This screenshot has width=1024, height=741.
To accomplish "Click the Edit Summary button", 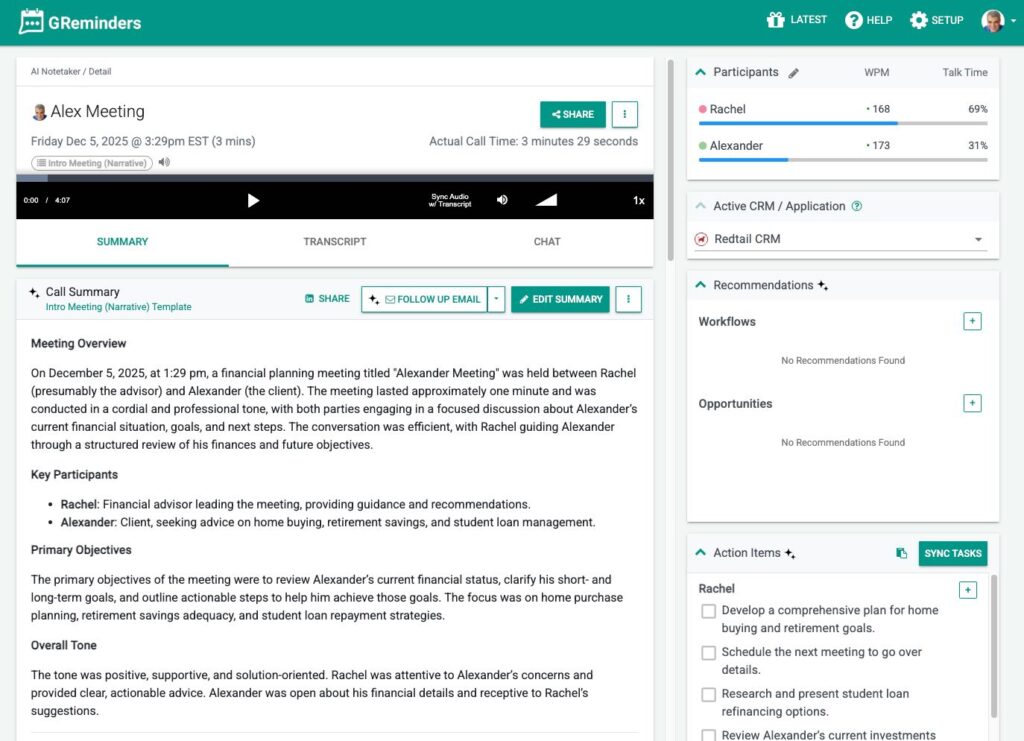I will pos(560,299).
